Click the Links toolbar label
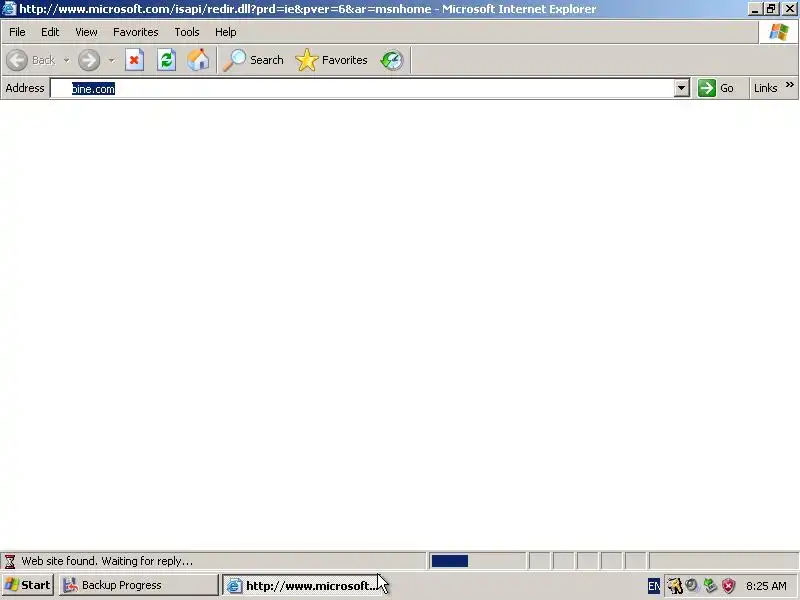This screenshot has width=800, height=600. (765, 88)
